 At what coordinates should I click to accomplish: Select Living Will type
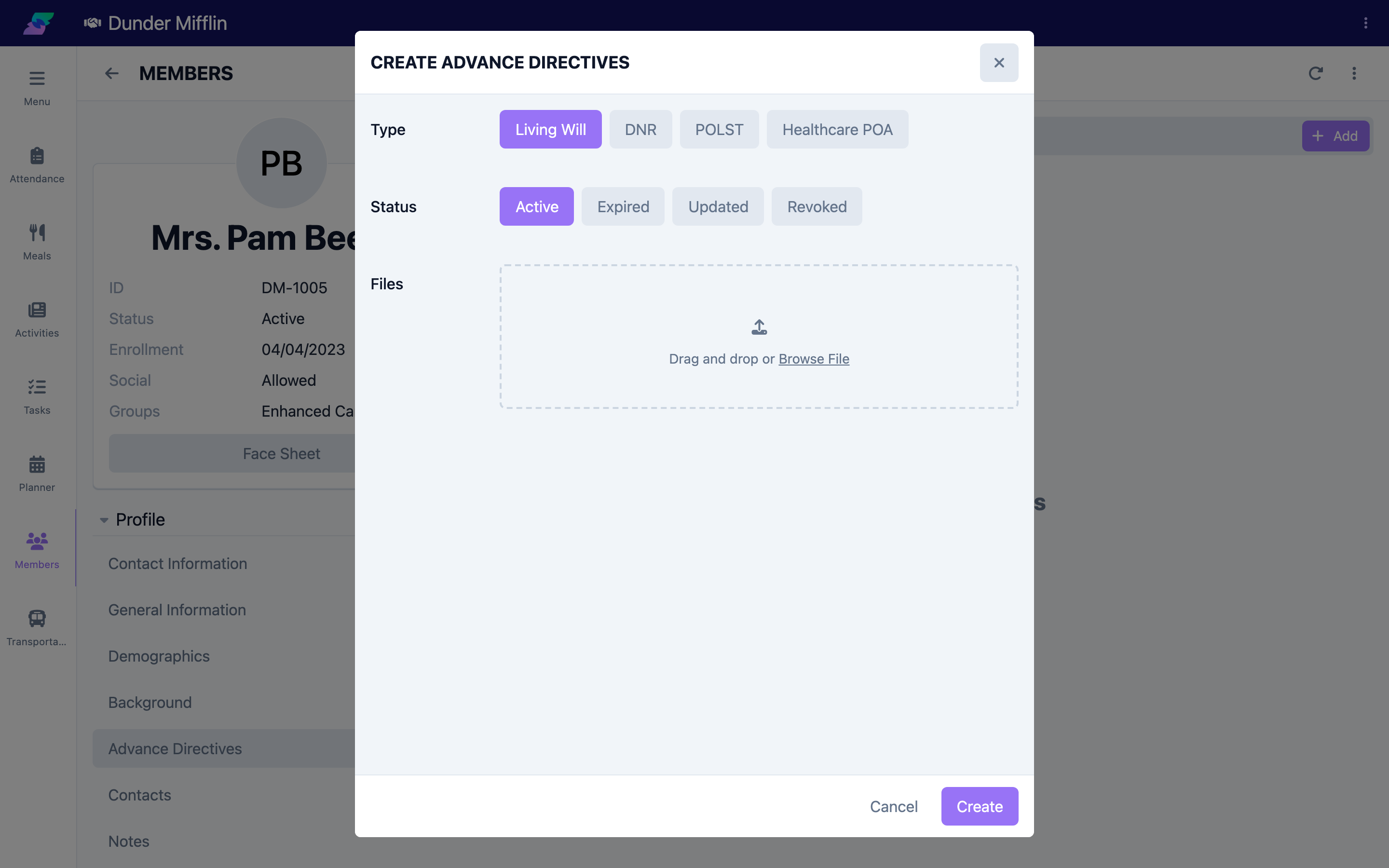[550, 129]
